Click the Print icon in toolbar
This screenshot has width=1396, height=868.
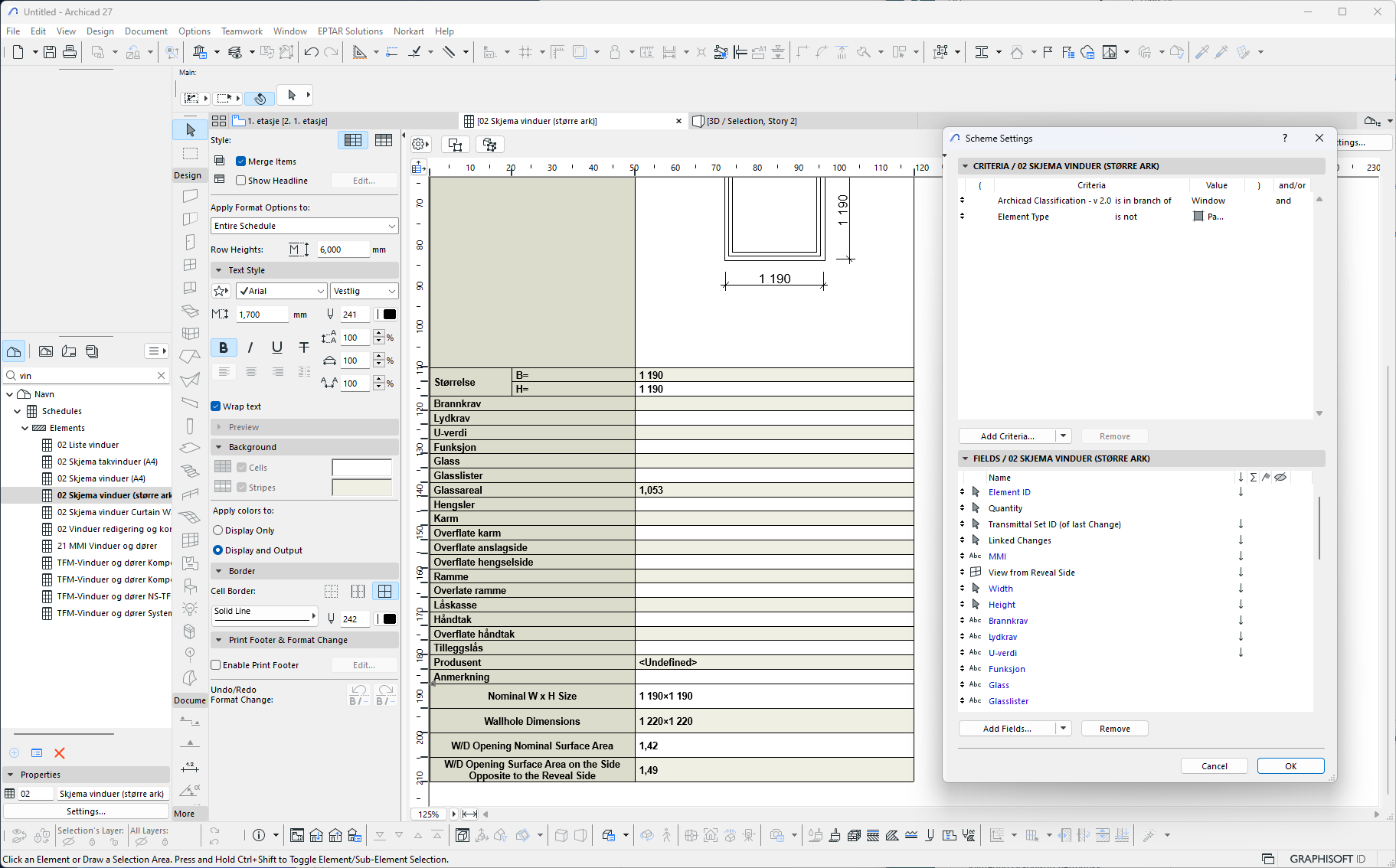(70, 52)
